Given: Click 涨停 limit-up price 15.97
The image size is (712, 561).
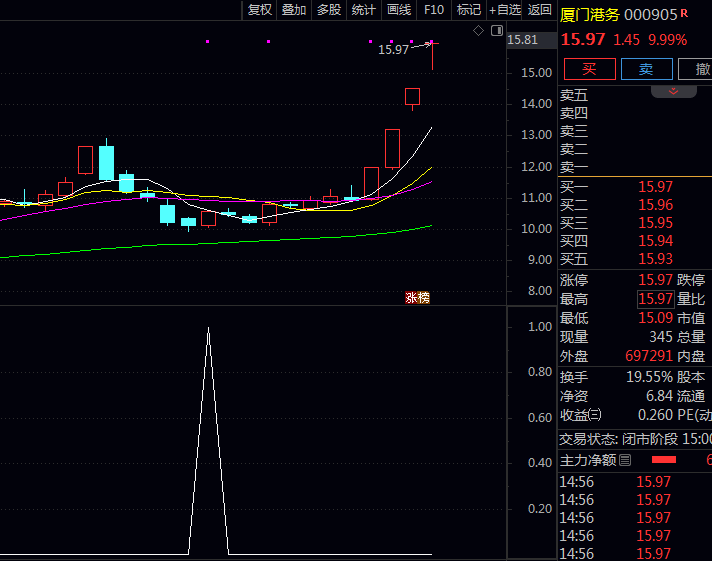Looking at the screenshot, I should coord(655,280).
